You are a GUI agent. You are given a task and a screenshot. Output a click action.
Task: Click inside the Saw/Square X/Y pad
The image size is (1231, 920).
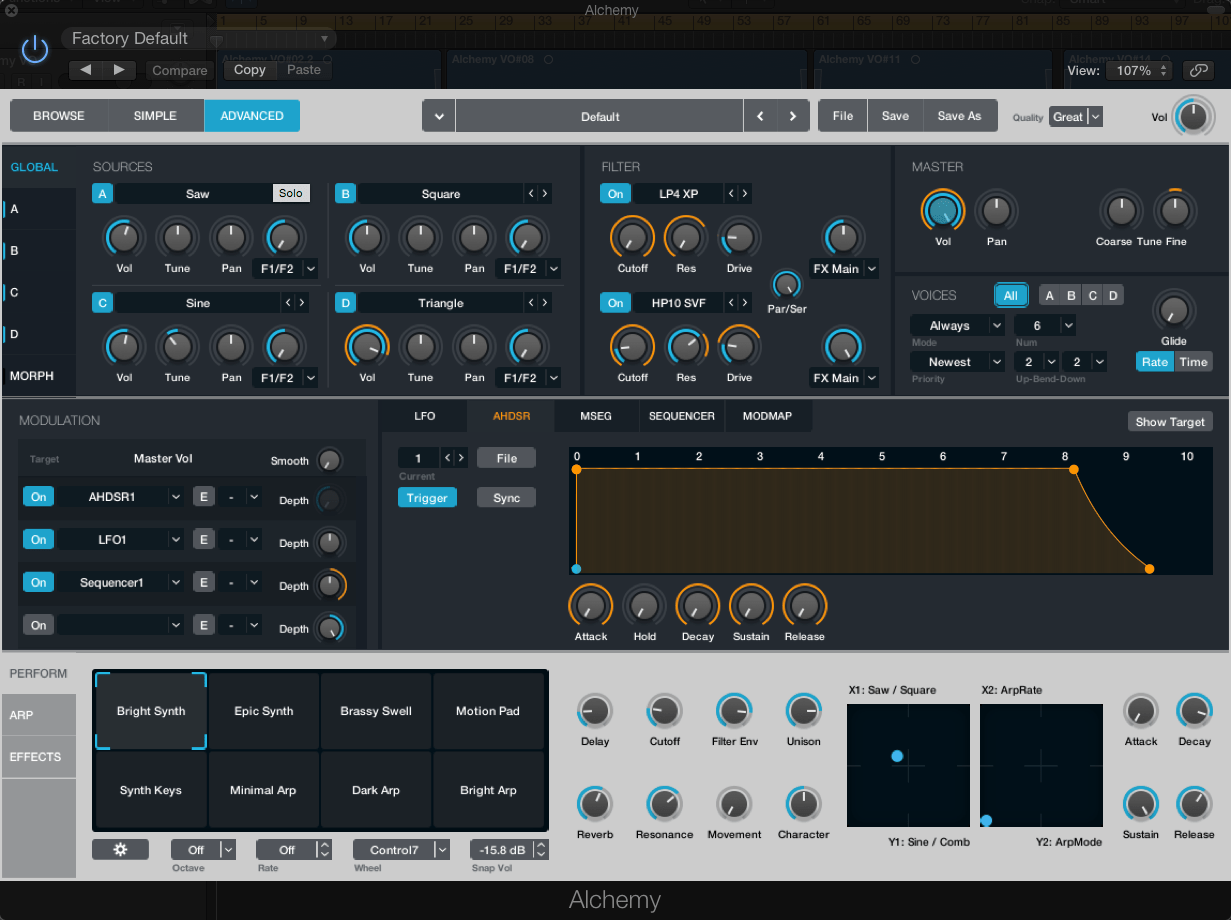[x=908, y=764]
